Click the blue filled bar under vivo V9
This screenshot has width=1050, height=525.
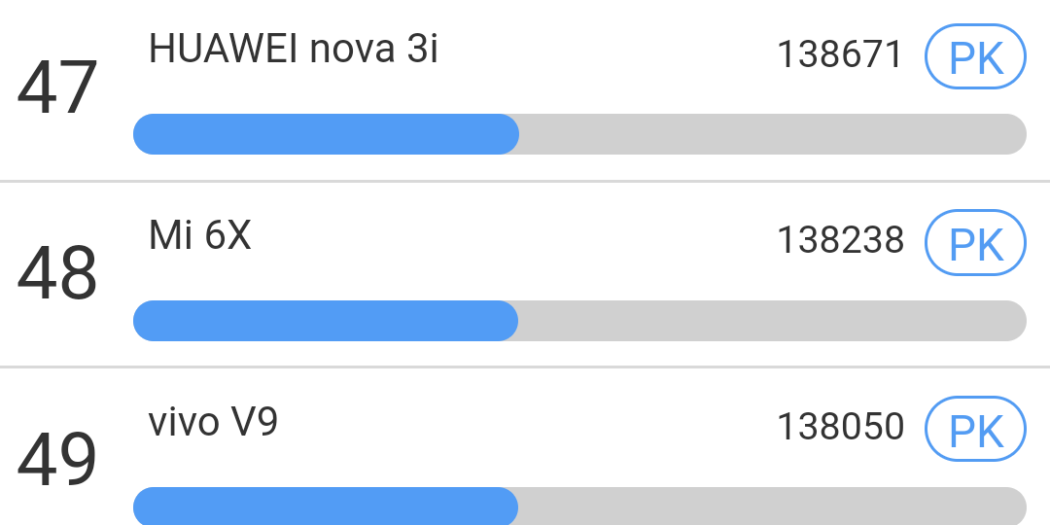pyautogui.click(x=325, y=506)
